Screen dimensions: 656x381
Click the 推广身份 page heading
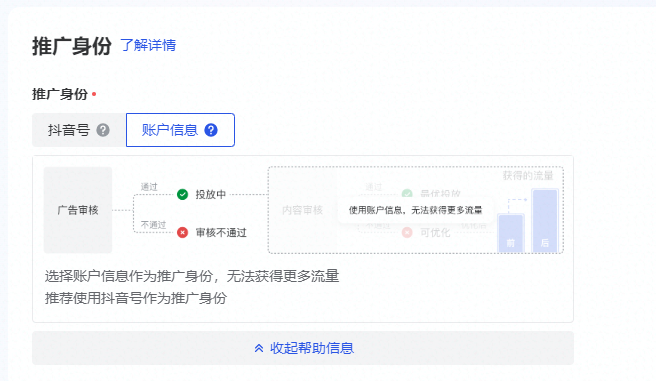(72, 46)
